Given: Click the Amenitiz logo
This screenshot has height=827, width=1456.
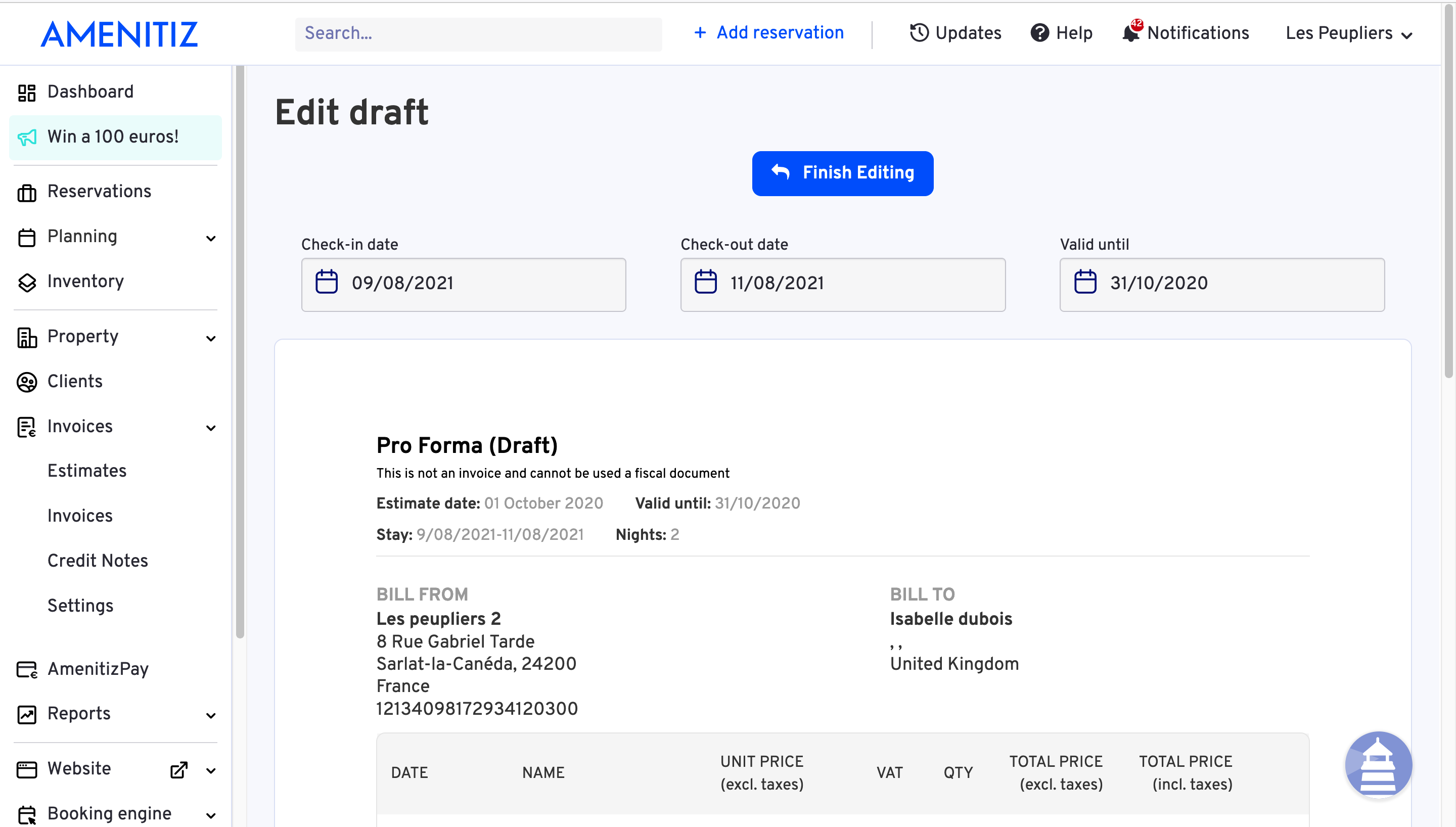Looking at the screenshot, I should click(x=119, y=34).
